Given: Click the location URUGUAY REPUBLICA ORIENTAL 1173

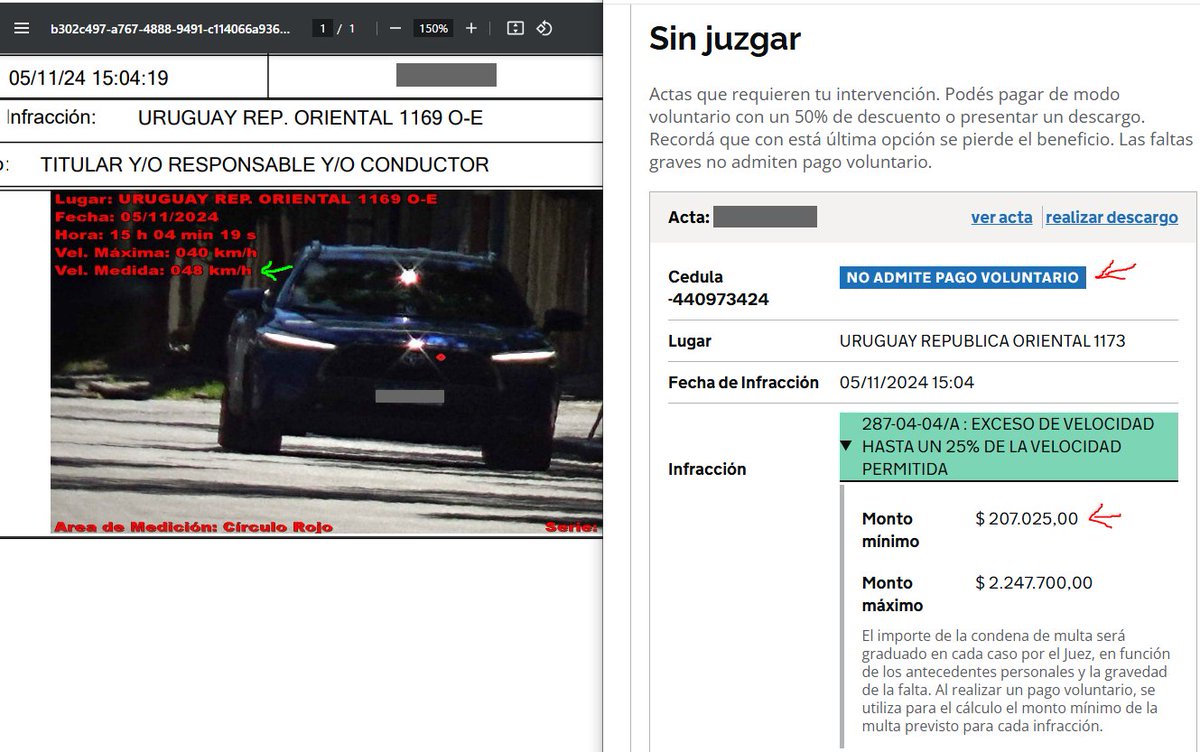Looking at the screenshot, I should (982, 341).
